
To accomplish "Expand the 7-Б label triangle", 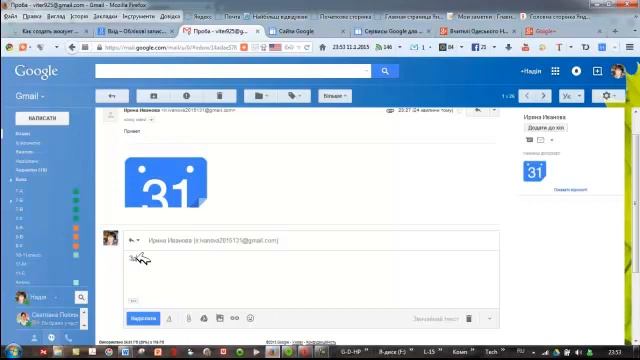I will [x=11, y=201].
